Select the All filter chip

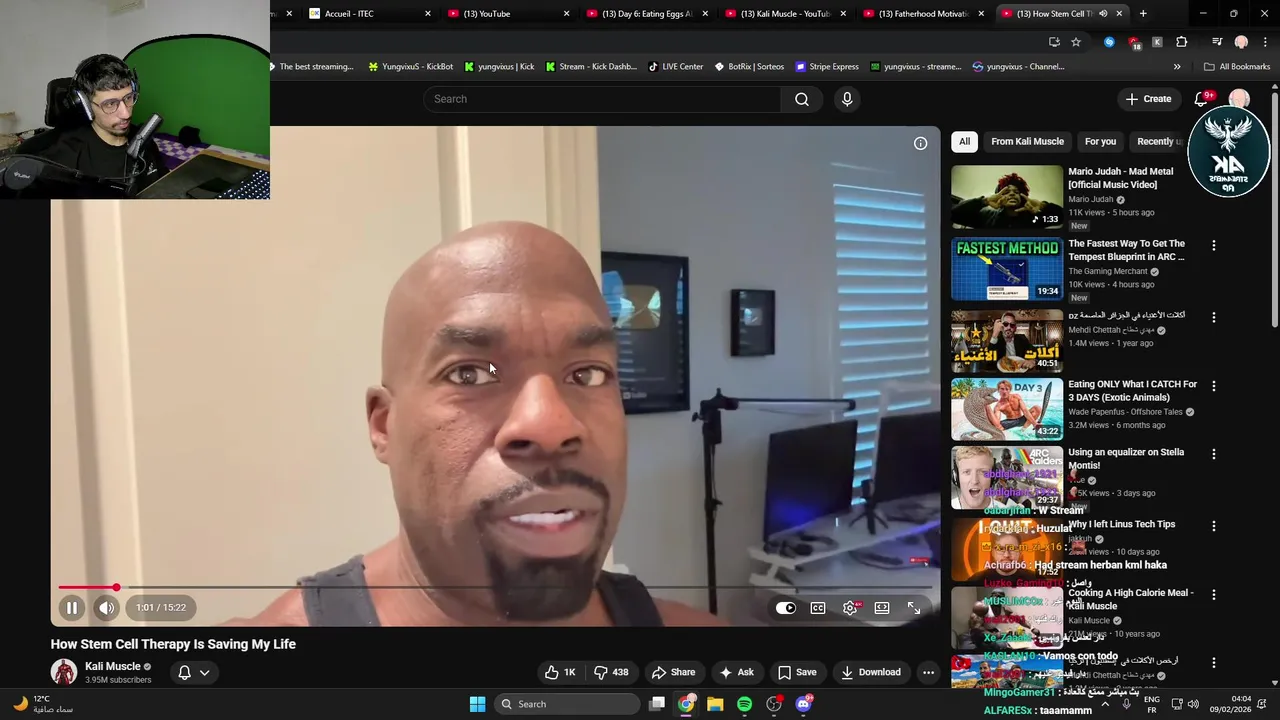tap(964, 141)
